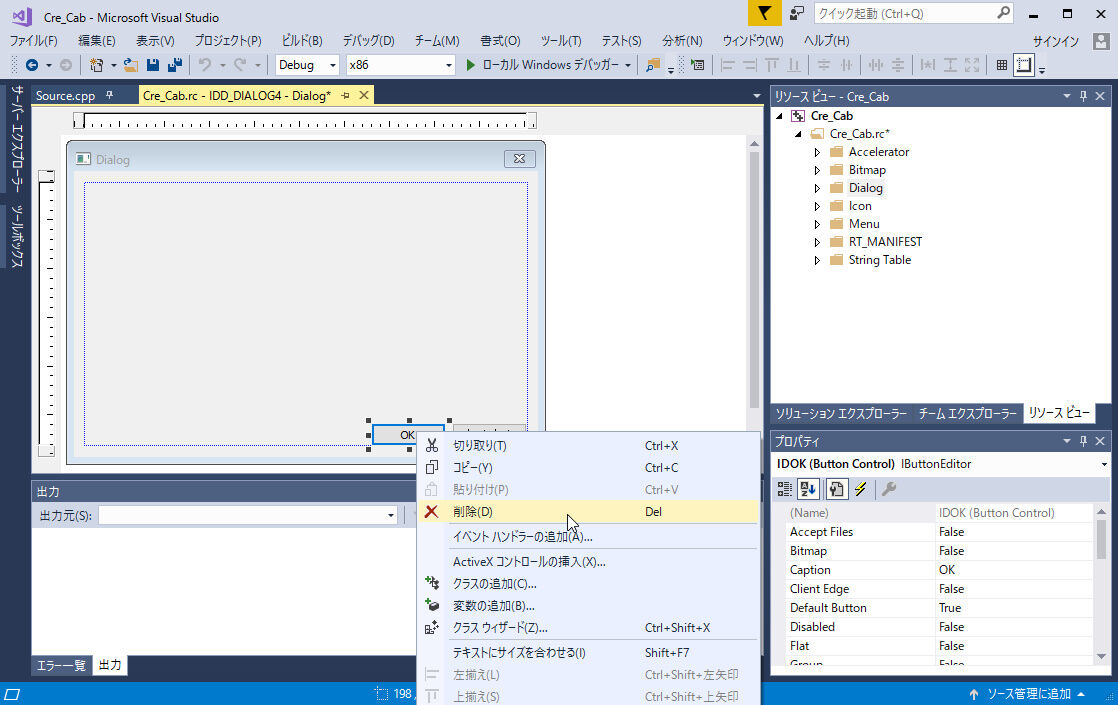This screenshot has height=705, width=1118.
Task: Click the open file folder icon
Action: (130, 65)
